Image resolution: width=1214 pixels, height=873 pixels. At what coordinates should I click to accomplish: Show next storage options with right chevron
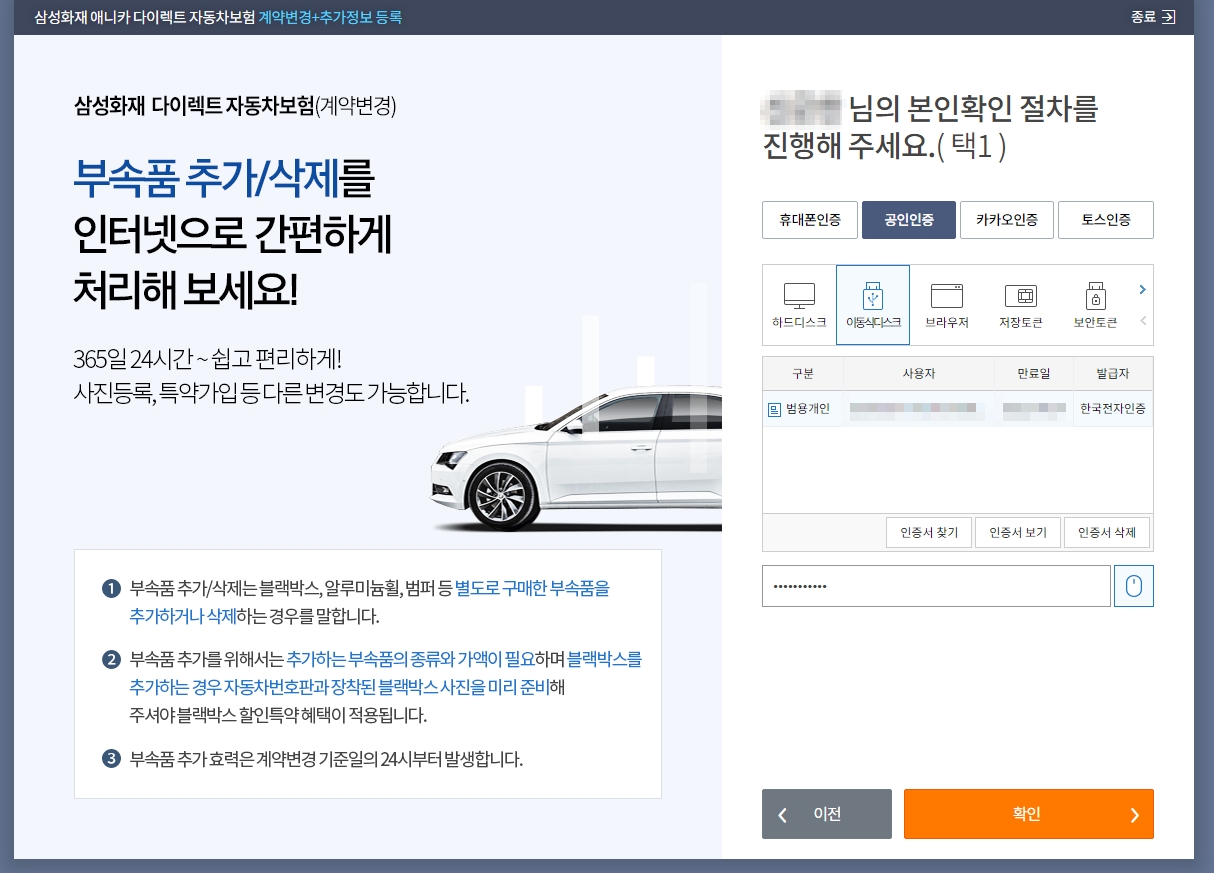[x=1142, y=290]
